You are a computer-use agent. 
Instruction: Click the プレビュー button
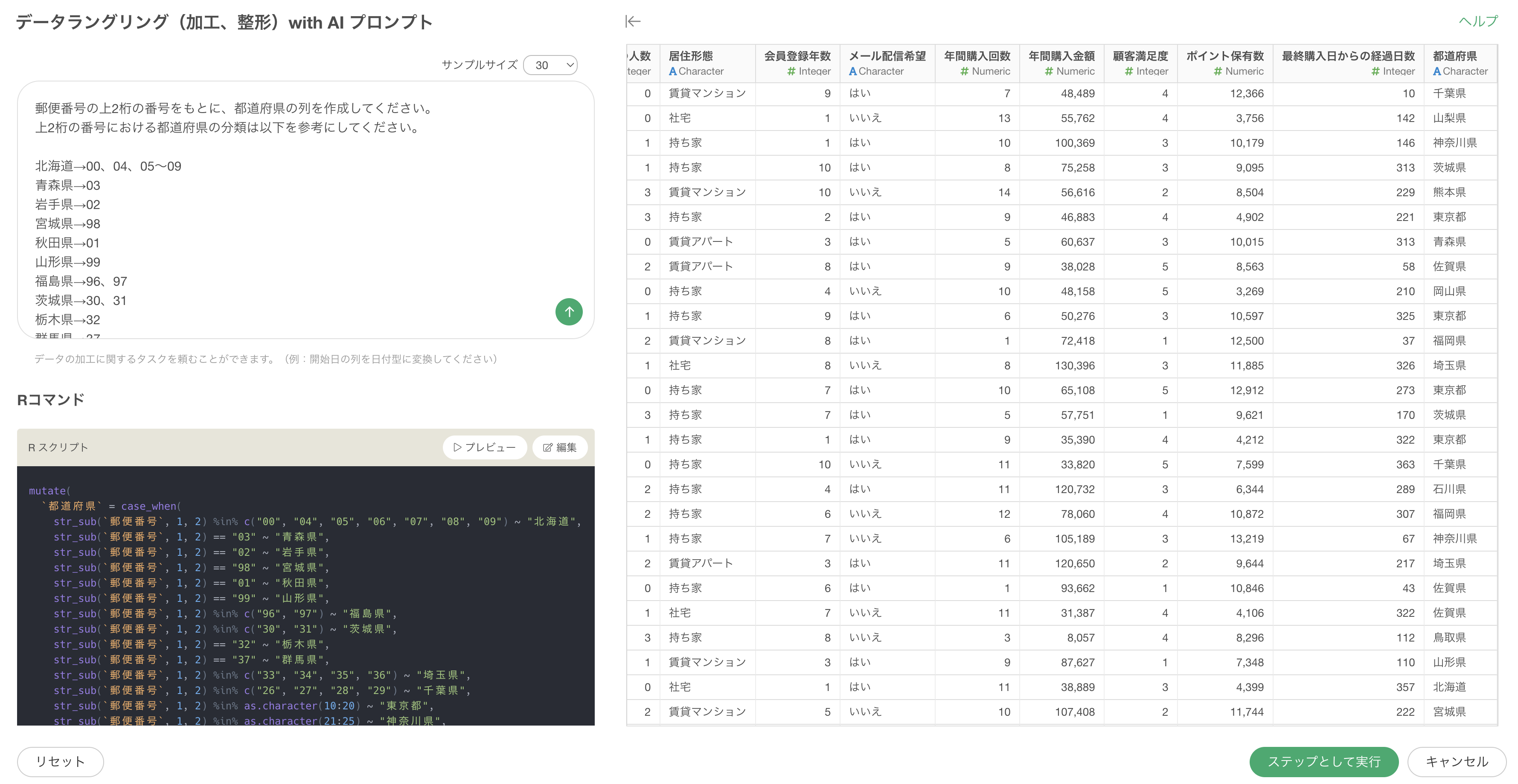[484, 447]
